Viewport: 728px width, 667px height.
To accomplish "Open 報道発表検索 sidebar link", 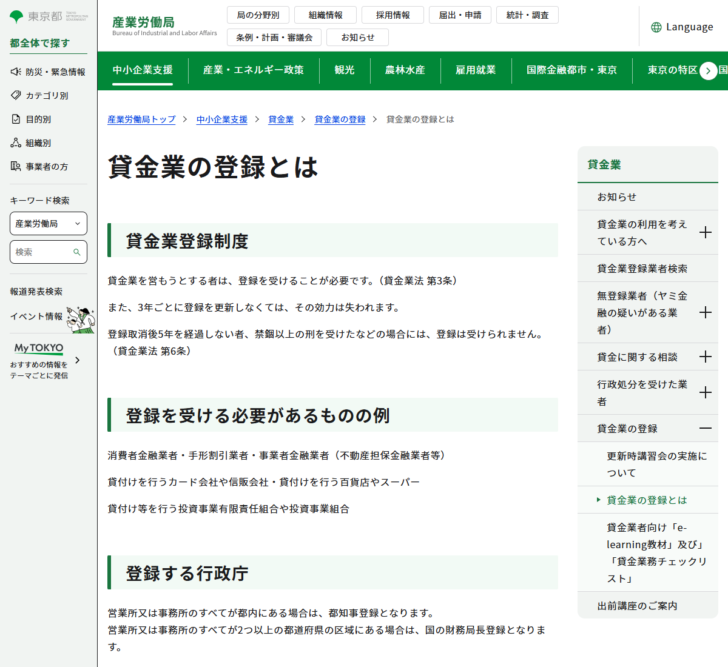I will point(36,291).
